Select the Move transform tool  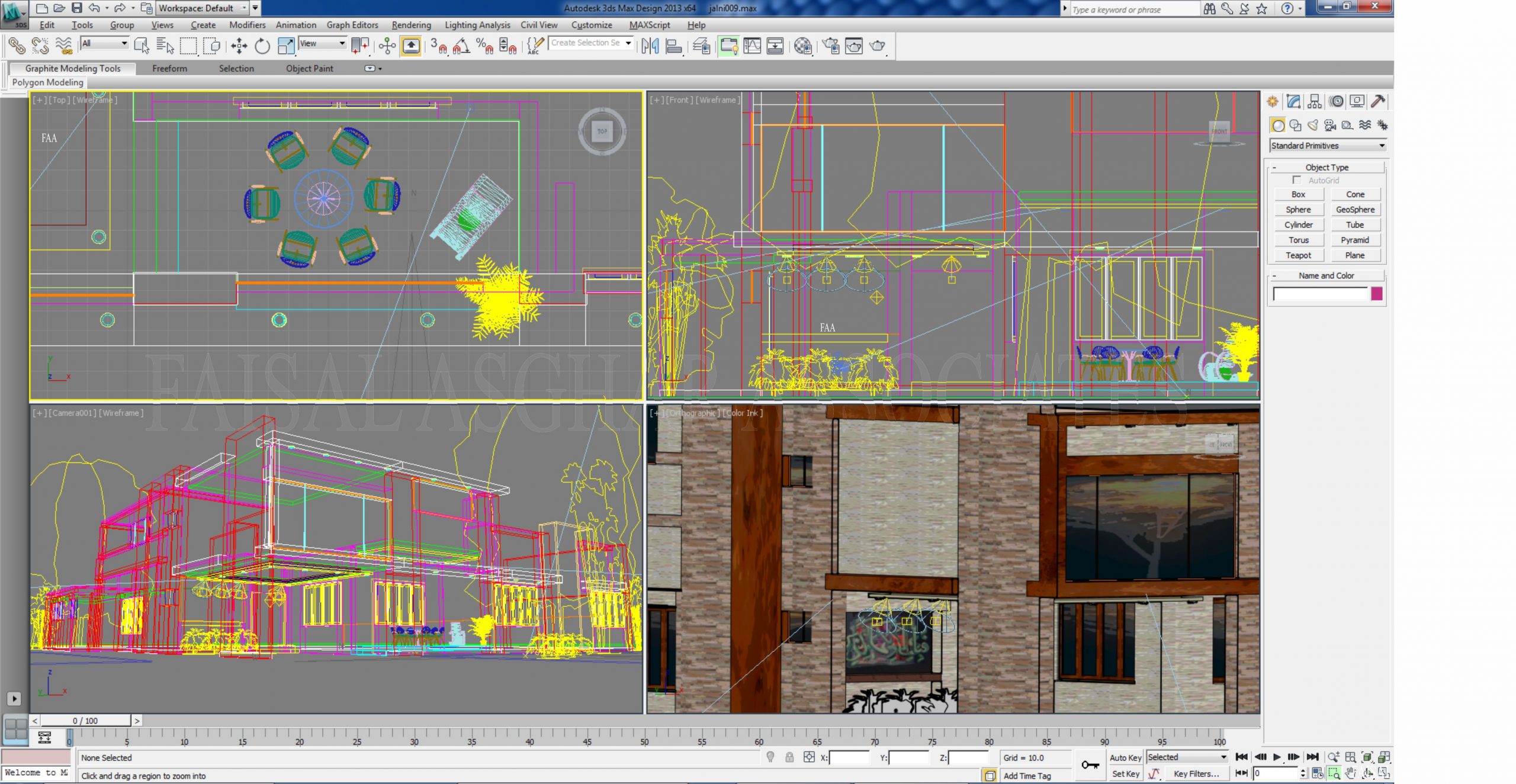[239, 46]
